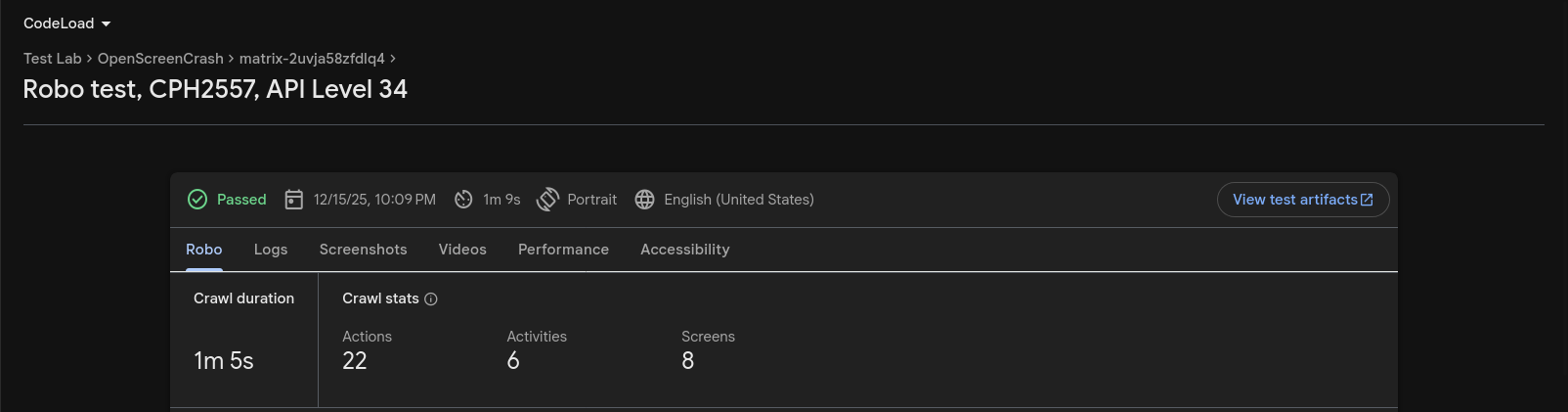The width and height of the screenshot is (1568, 412).
Task: Click the info icon next to Crawl stats
Action: (431, 299)
